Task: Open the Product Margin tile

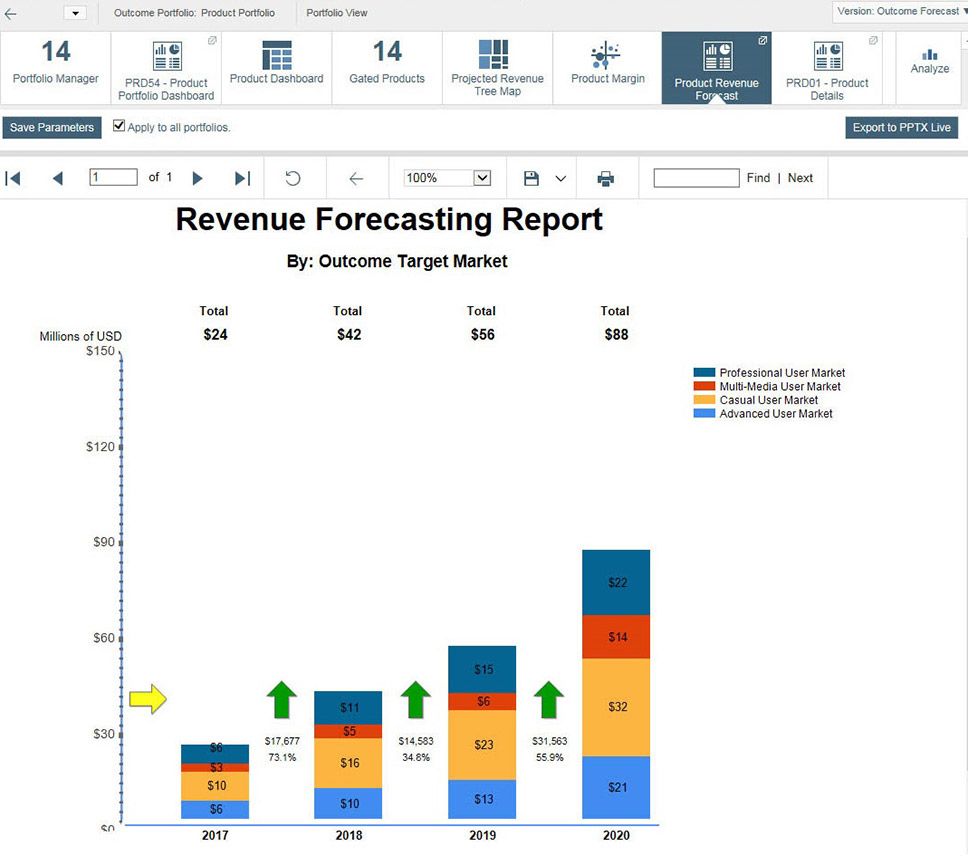Action: tap(607, 68)
